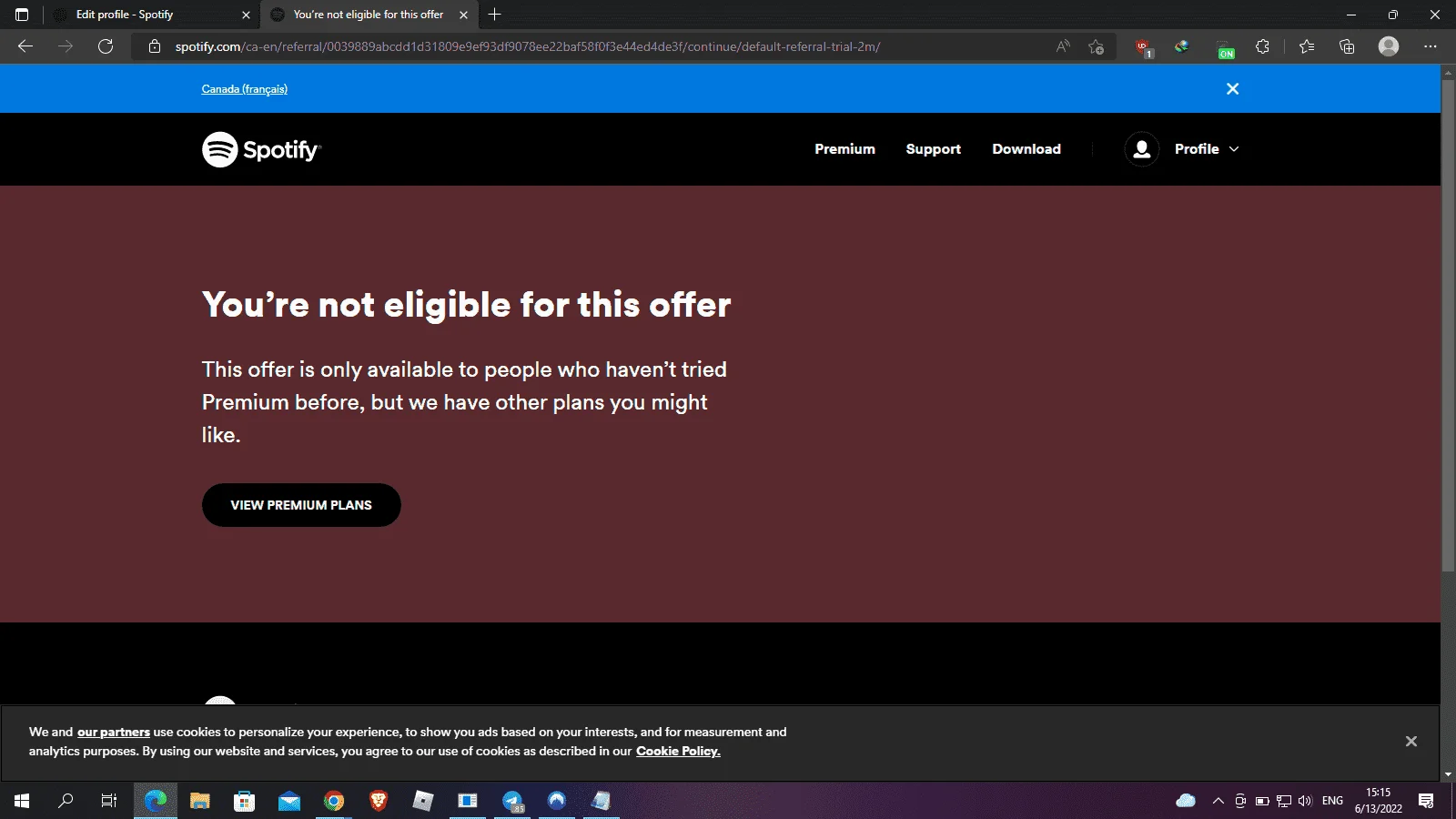
Task: Open NordVPN from the taskbar
Action: (x=557, y=801)
